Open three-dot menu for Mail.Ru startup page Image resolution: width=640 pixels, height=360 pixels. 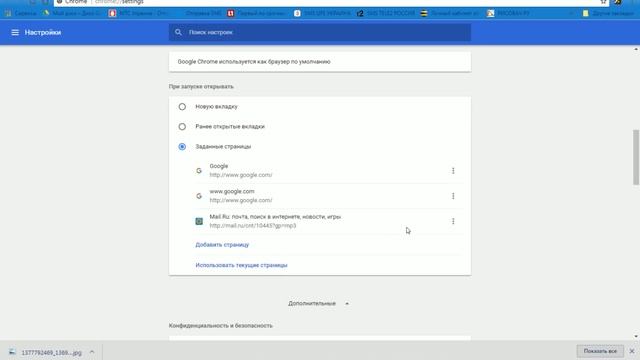[x=453, y=221]
